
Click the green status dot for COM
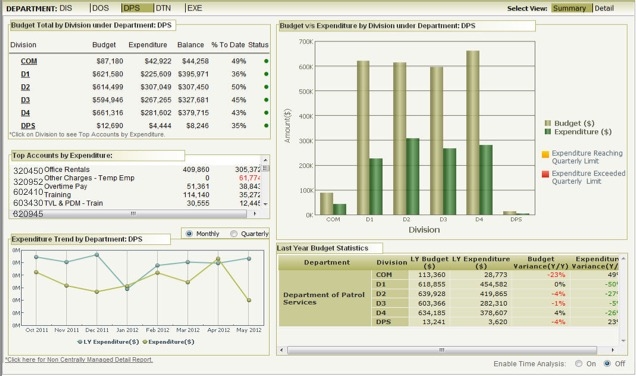266,61
